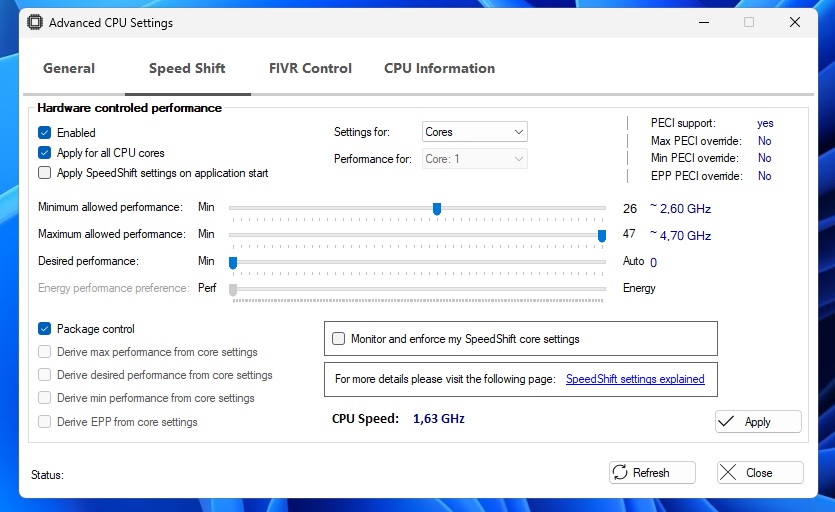Click the Minimum allowed performance slider handle
Screen dimensions: 835x512
(x=437, y=209)
